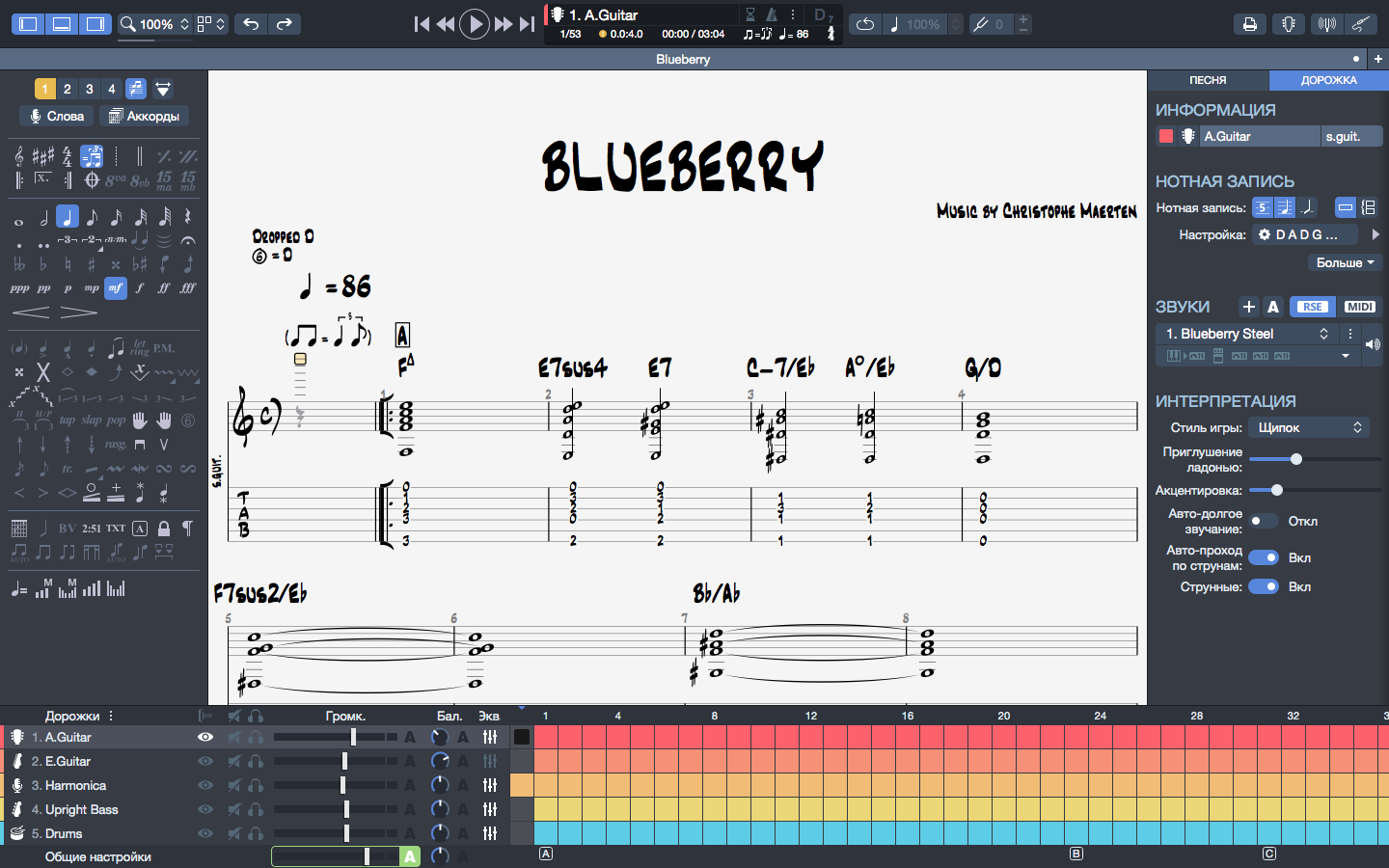
Task: Expand the Больше options button
Action: pos(1344,262)
